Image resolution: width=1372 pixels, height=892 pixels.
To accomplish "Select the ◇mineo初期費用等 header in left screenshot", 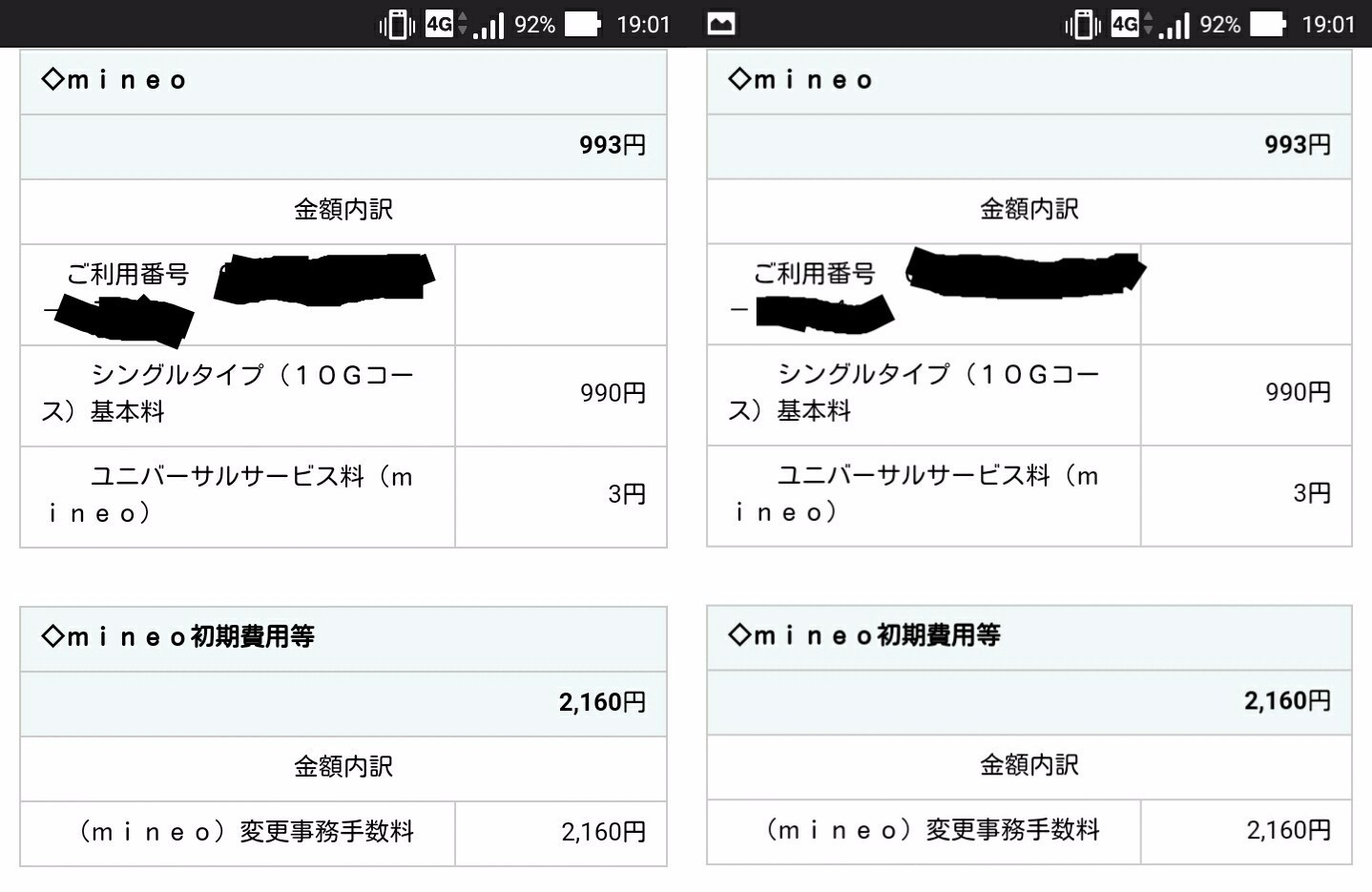I will point(177,636).
